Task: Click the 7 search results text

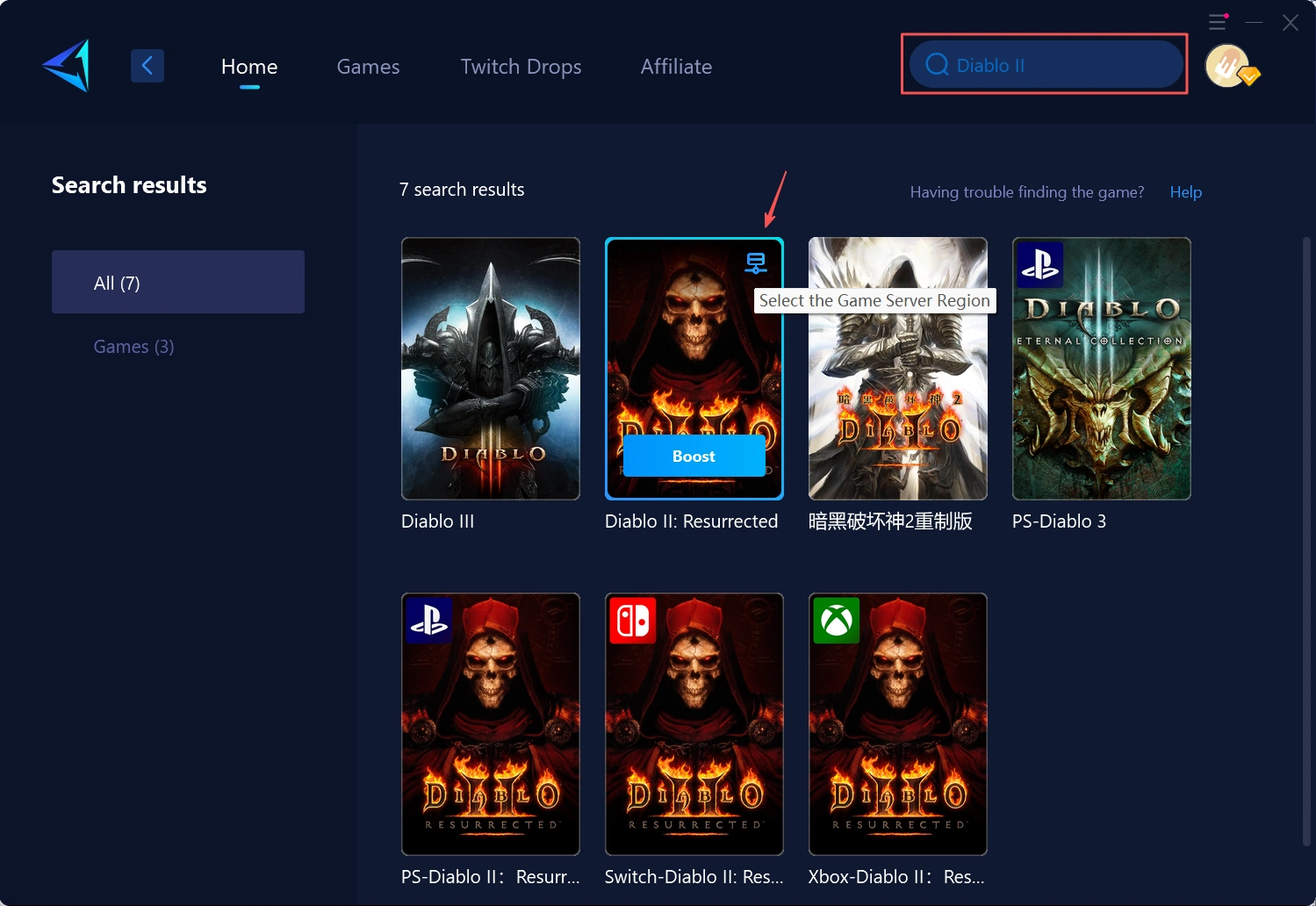Action: click(462, 190)
